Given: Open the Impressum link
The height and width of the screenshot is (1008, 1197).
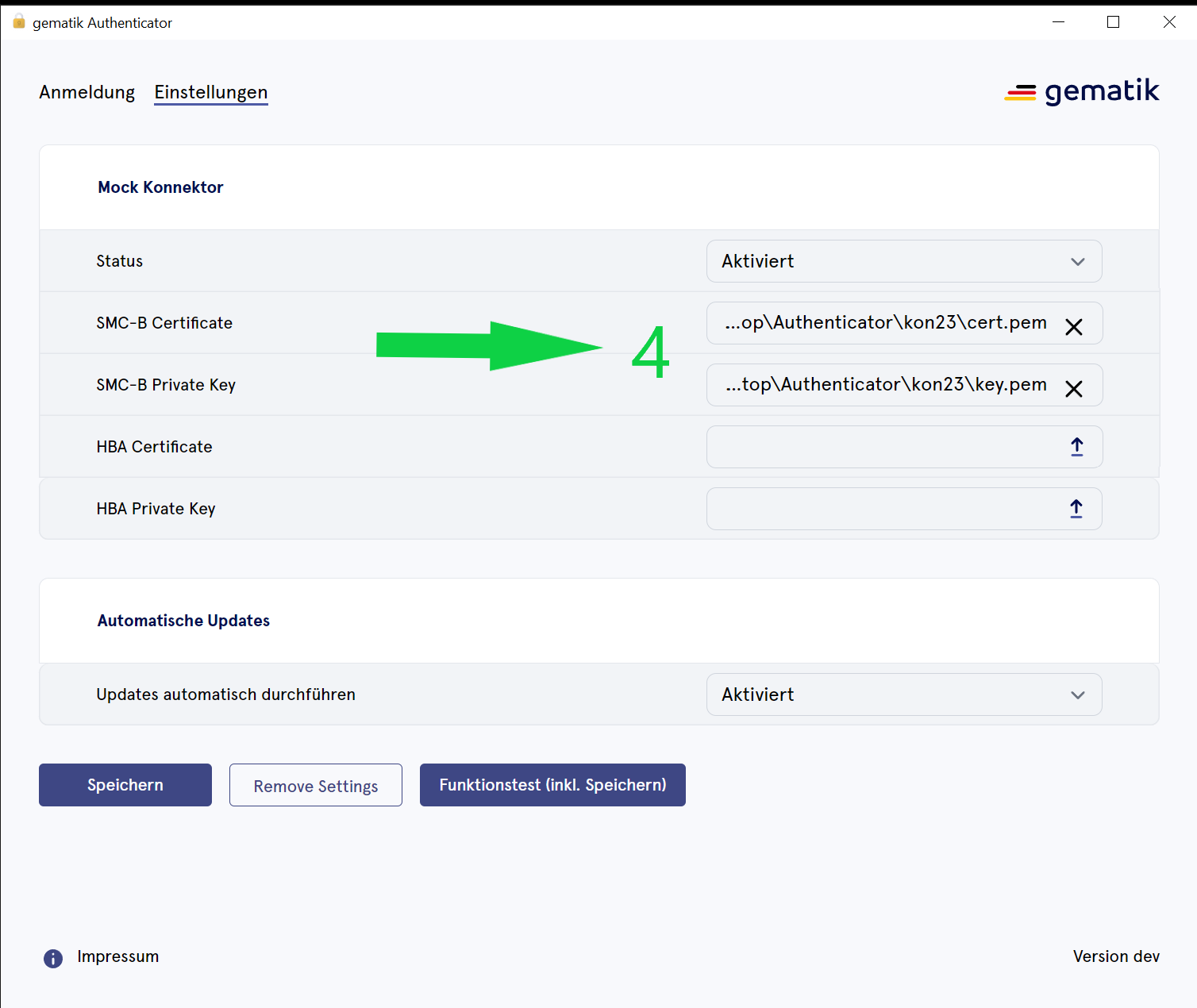Looking at the screenshot, I should [x=118, y=957].
